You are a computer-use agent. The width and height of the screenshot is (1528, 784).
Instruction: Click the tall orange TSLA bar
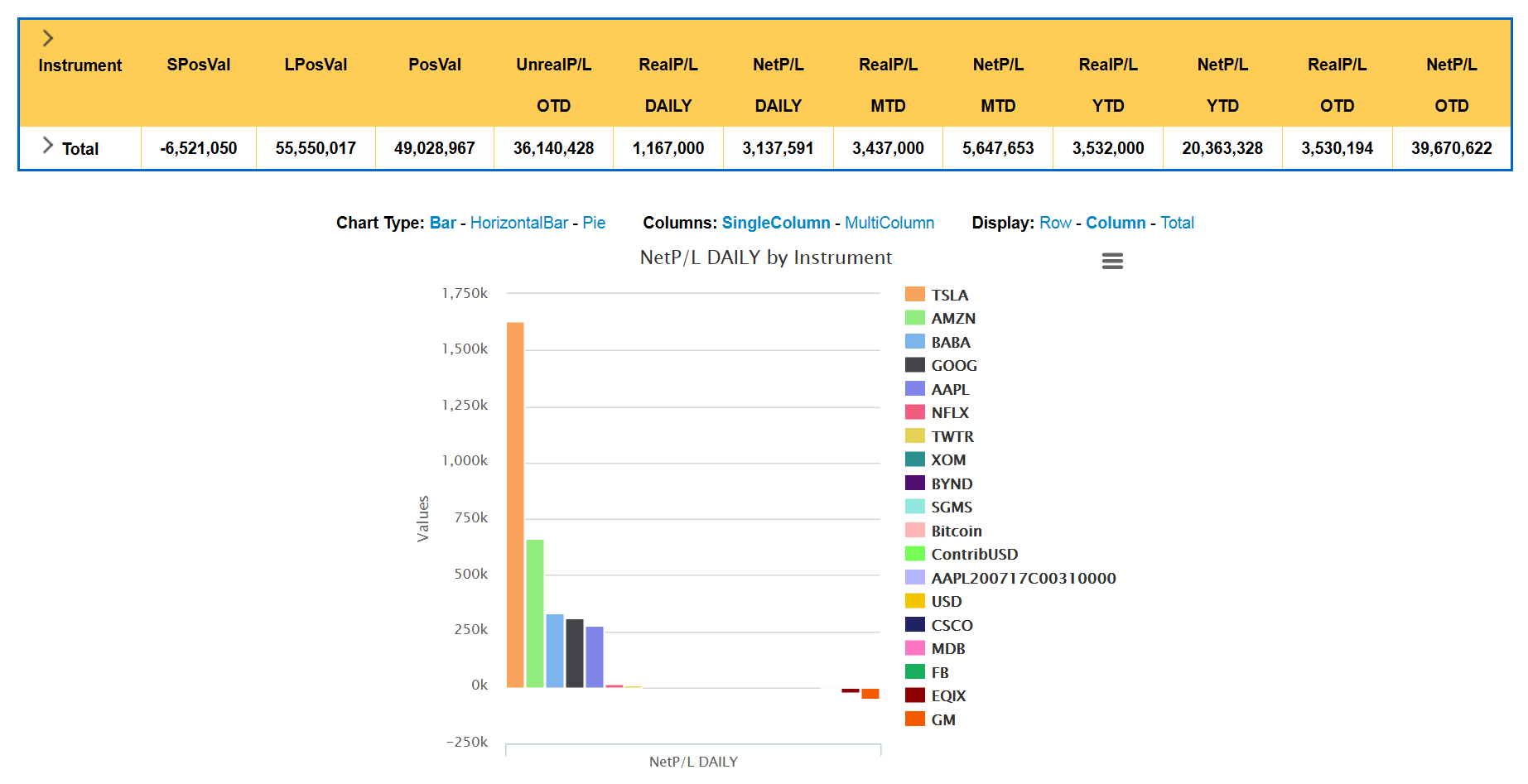tap(515, 505)
